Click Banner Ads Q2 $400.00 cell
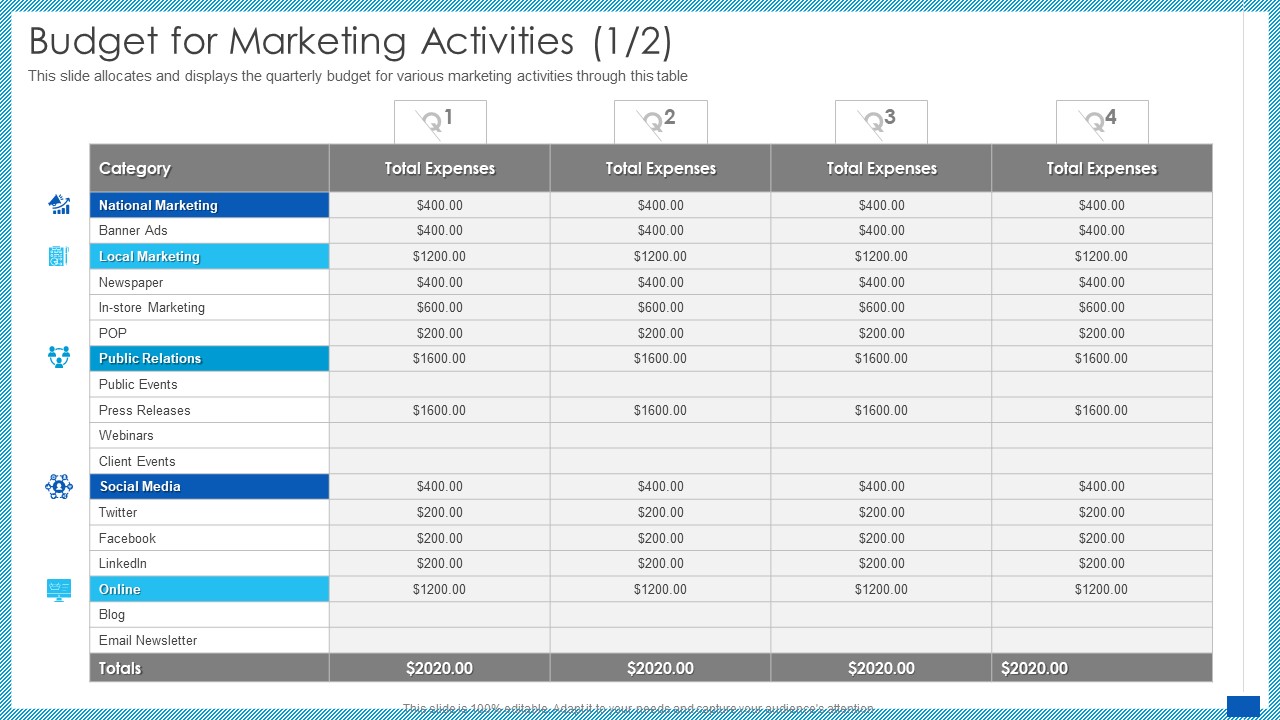Image resolution: width=1280 pixels, height=720 pixels. (x=661, y=230)
